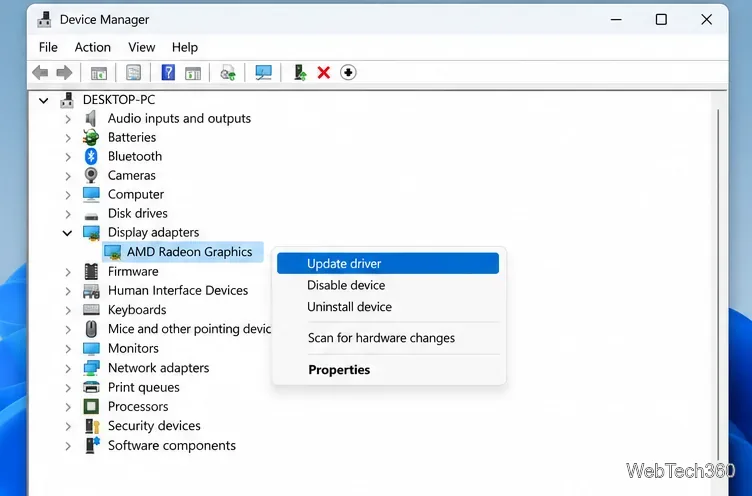The height and width of the screenshot is (496, 752).
Task: Click the Forward arrow toolbar icon
Action: (x=64, y=73)
